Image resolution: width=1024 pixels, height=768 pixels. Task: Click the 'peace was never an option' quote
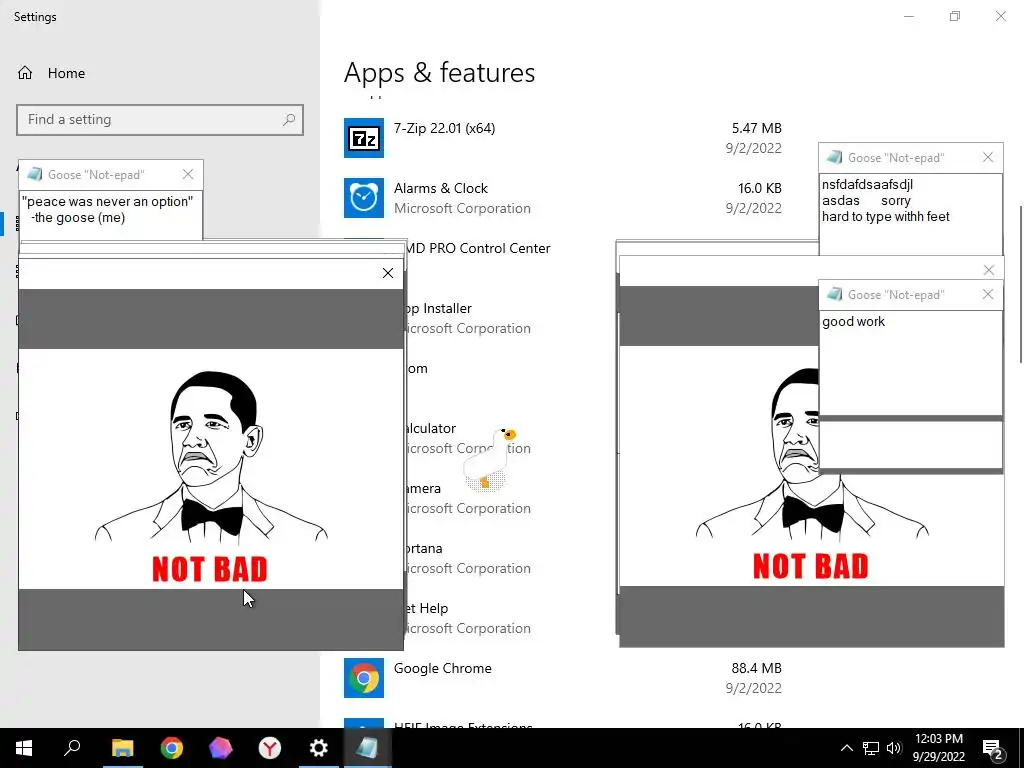click(x=108, y=201)
